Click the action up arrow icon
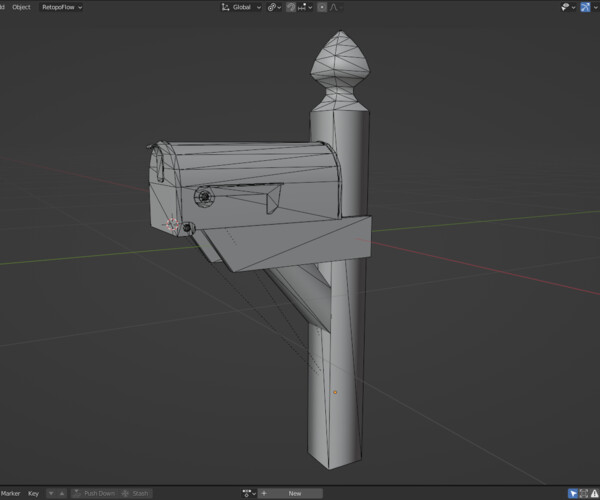This screenshot has width=600, height=500. (x=62, y=493)
